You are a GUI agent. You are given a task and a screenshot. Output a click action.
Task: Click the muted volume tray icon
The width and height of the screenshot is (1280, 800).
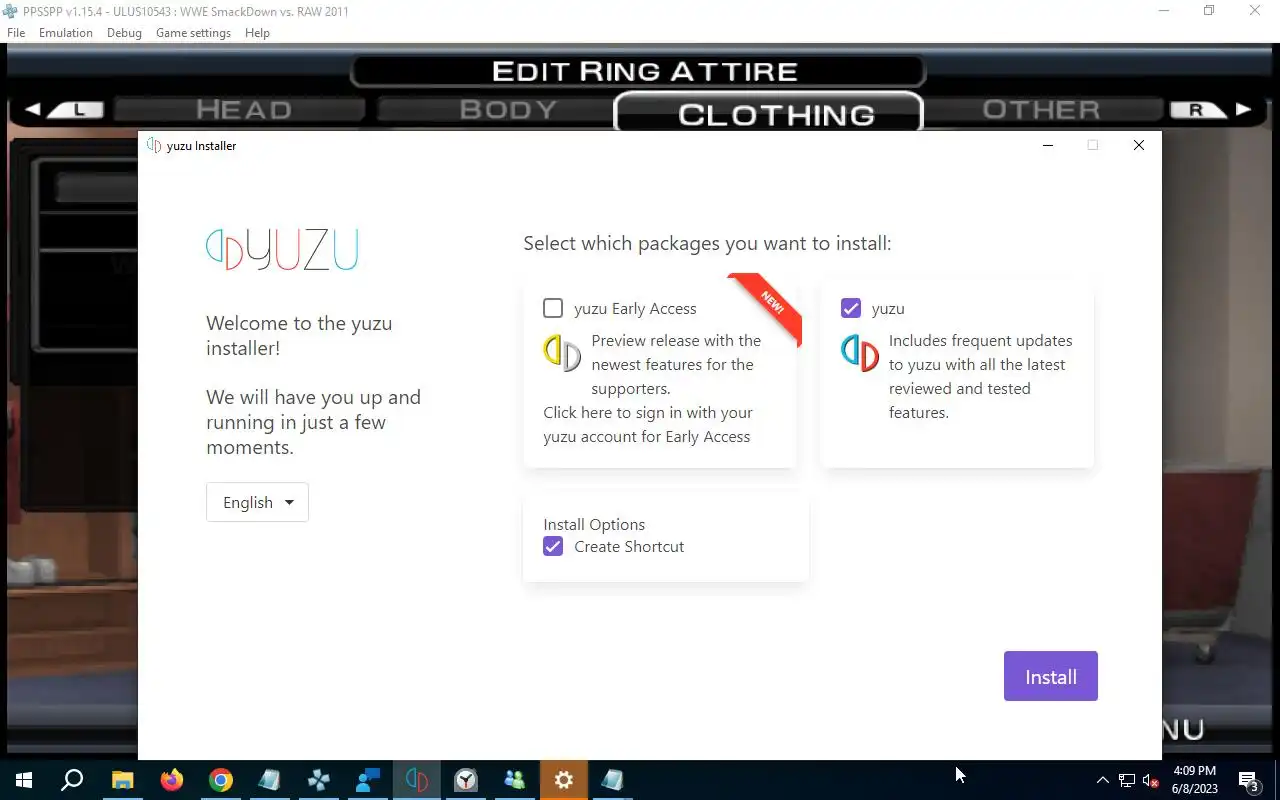(x=1151, y=780)
